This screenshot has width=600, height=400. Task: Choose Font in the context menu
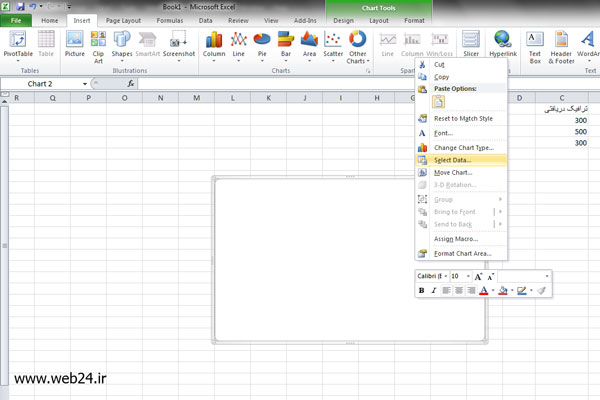tap(461, 133)
